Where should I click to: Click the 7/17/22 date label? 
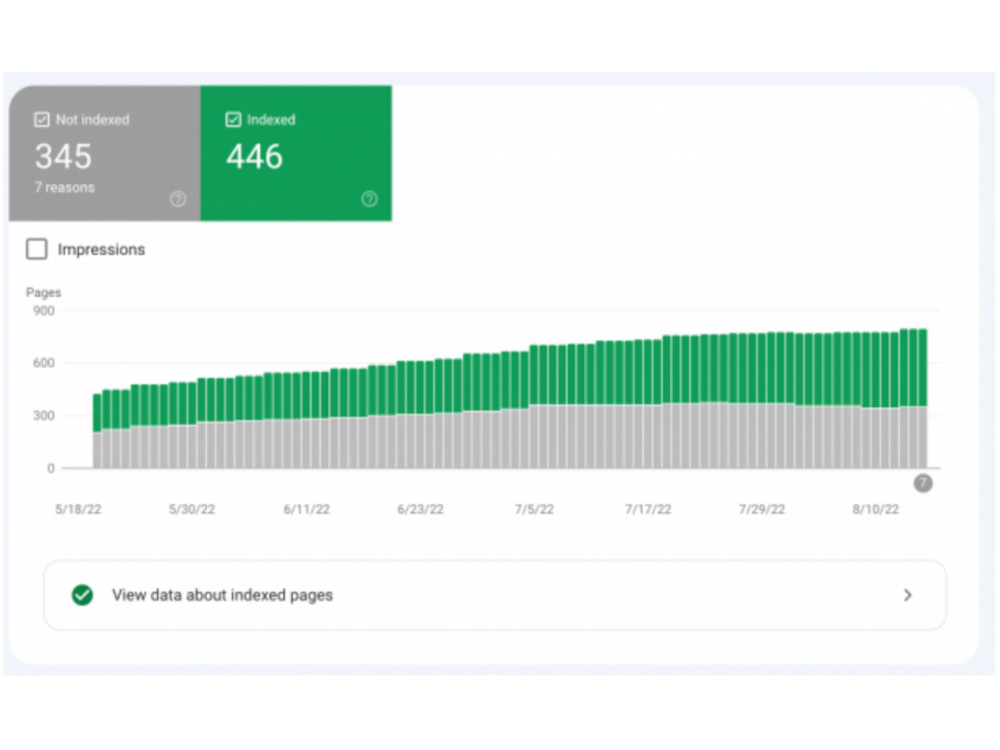(648, 509)
